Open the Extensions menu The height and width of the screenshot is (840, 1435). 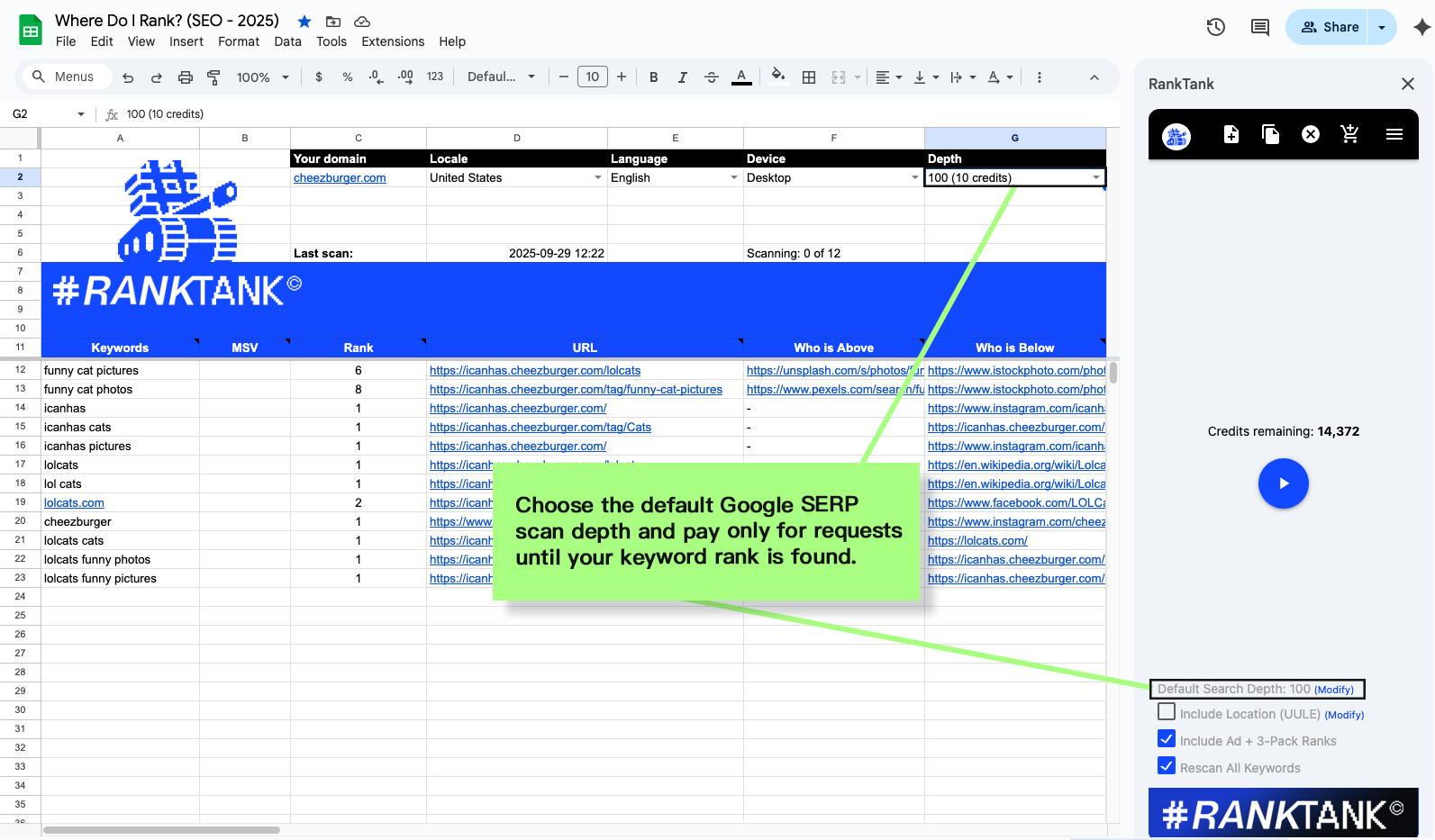[x=392, y=41]
